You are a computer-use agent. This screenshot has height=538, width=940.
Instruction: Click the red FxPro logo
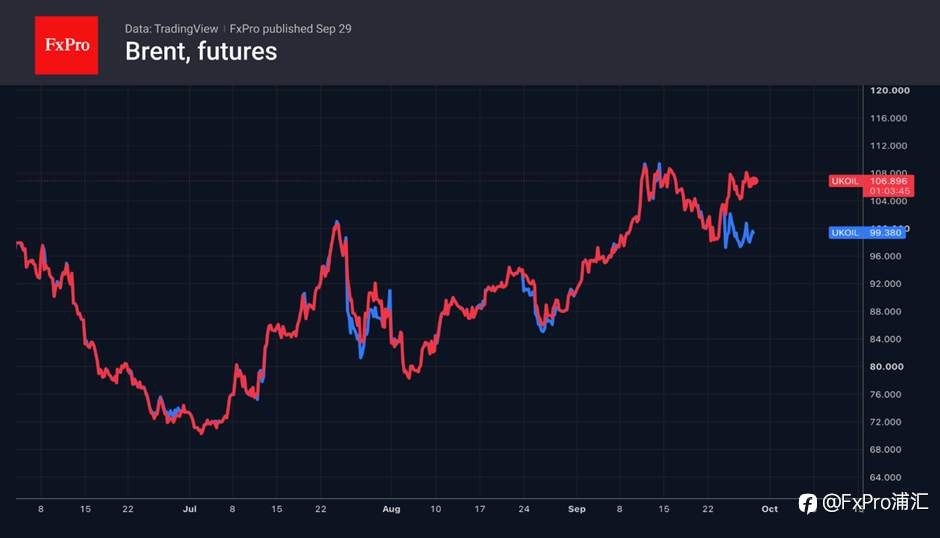click(67, 45)
